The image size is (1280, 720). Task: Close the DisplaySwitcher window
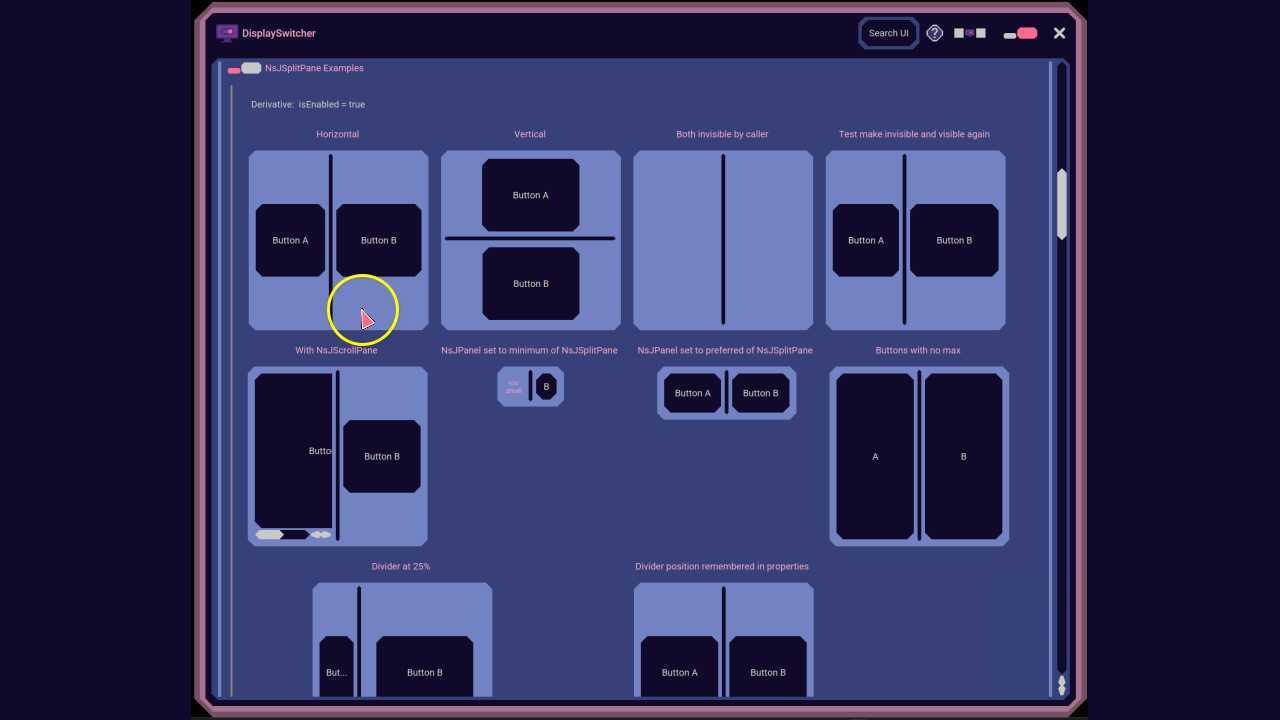tap(1059, 33)
